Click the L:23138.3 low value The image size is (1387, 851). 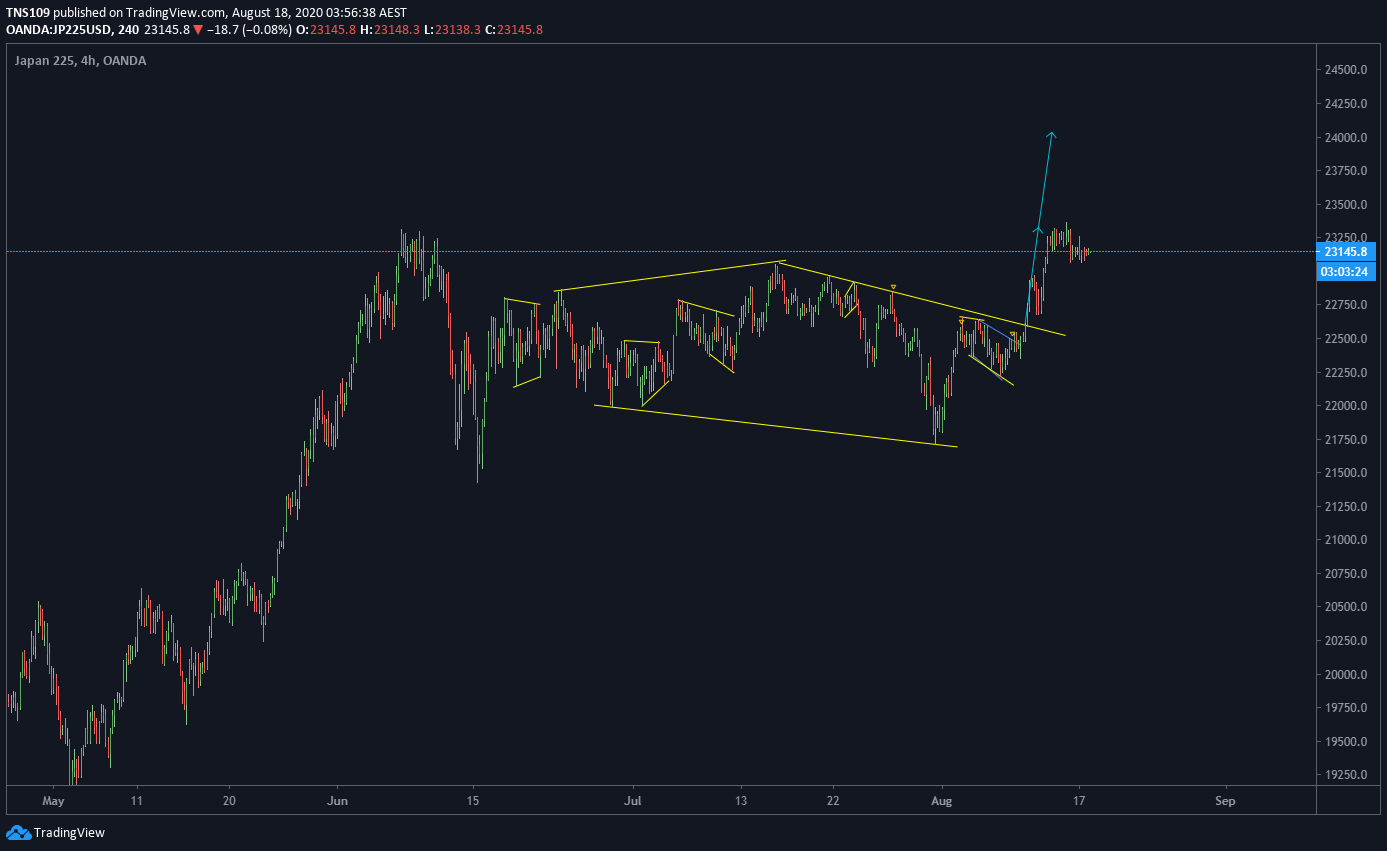coord(453,30)
